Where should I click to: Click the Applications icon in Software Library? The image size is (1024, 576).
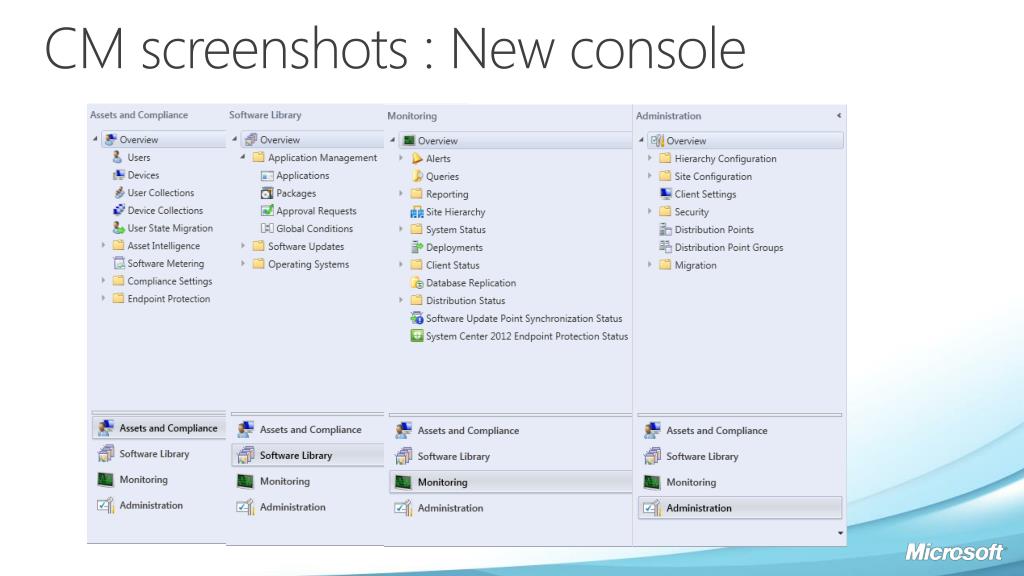pyautogui.click(x=266, y=176)
